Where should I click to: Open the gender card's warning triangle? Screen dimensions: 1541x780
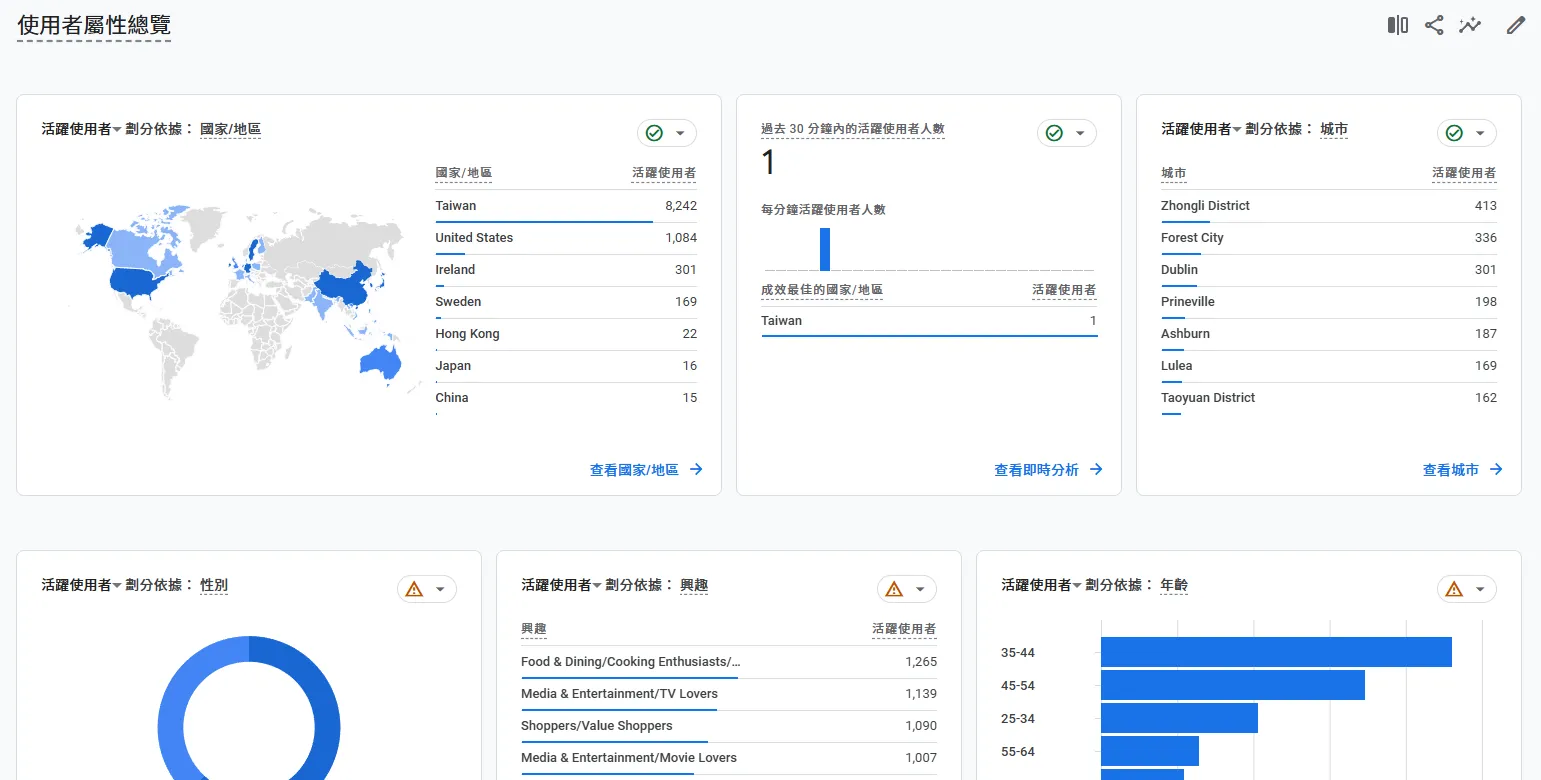coord(414,589)
